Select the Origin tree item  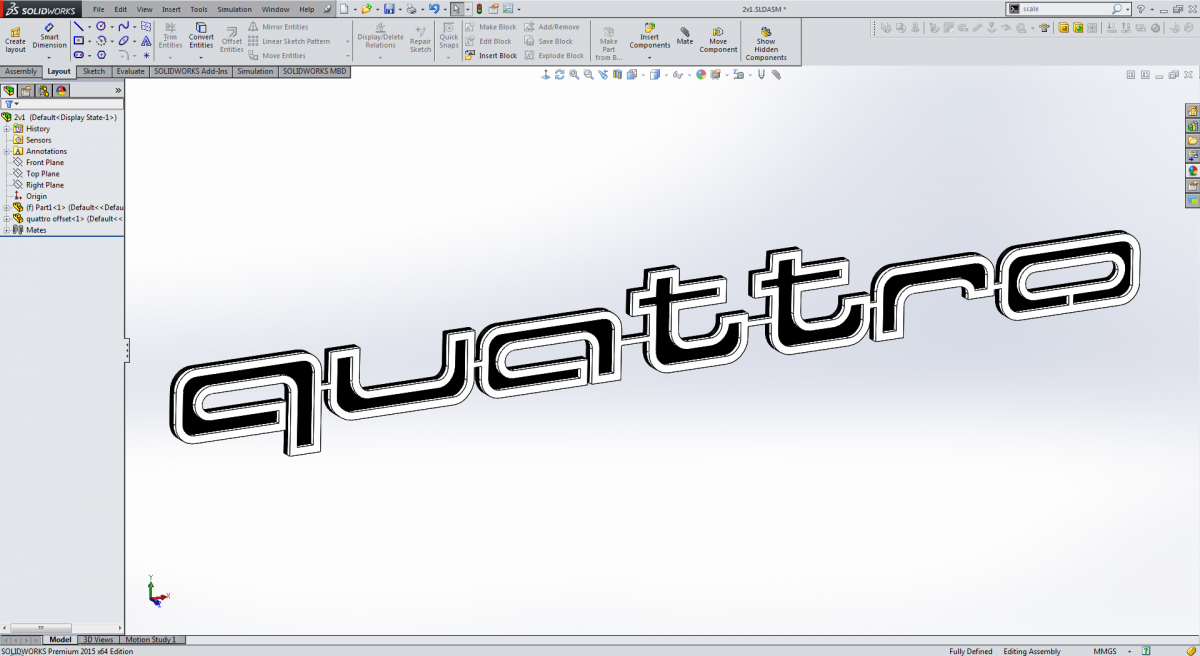30,196
